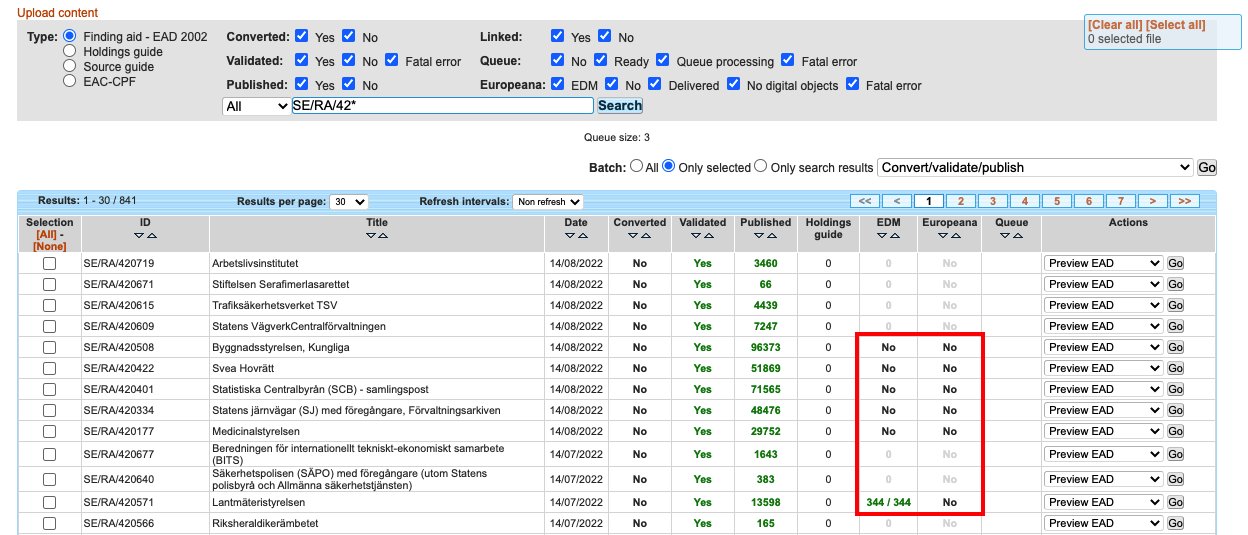Go to results page 7
The image size is (1248, 535).
[1121, 201]
